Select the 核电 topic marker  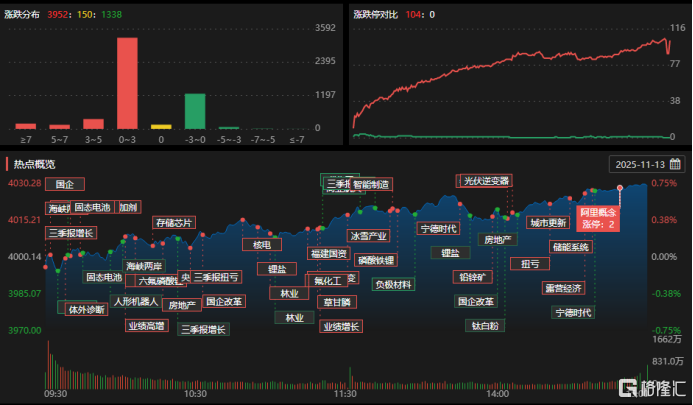[x=262, y=244]
